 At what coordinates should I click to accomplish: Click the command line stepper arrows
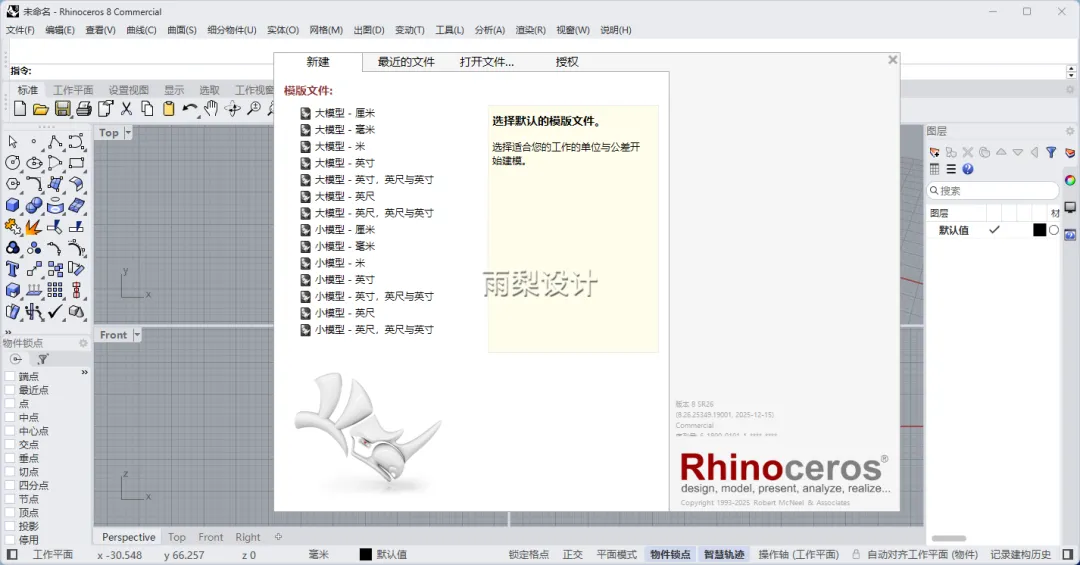pyautogui.click(x=1070, y=71)
